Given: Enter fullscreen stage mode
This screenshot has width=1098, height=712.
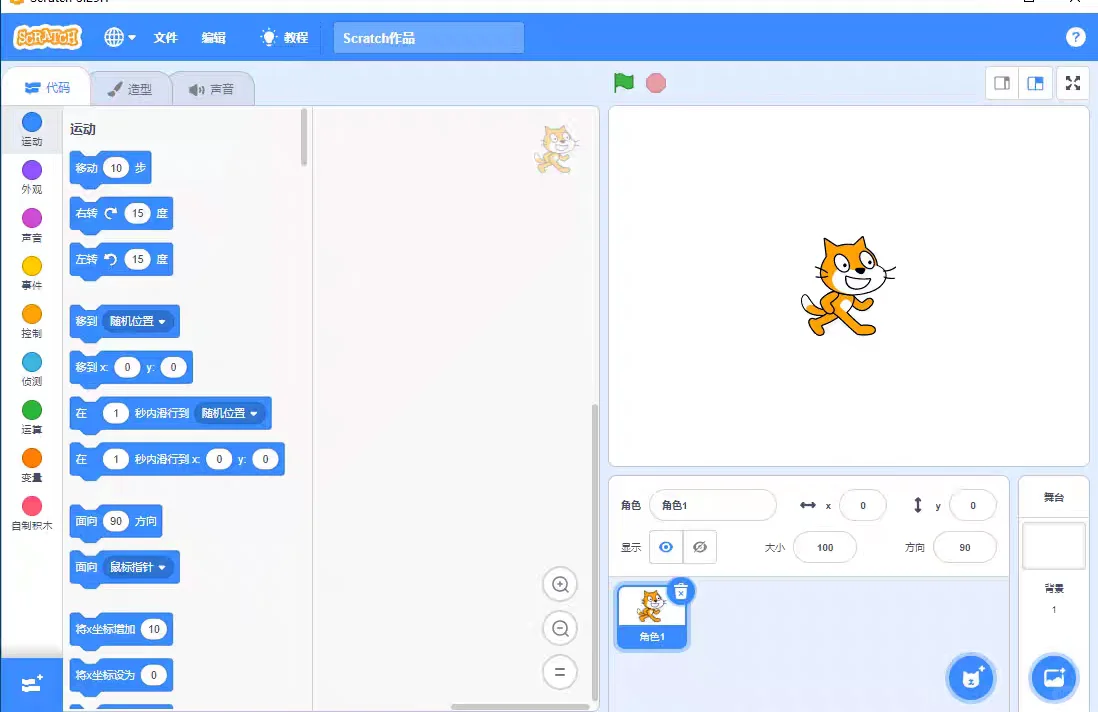Looking at the screenshot, I should point(1072,83).
